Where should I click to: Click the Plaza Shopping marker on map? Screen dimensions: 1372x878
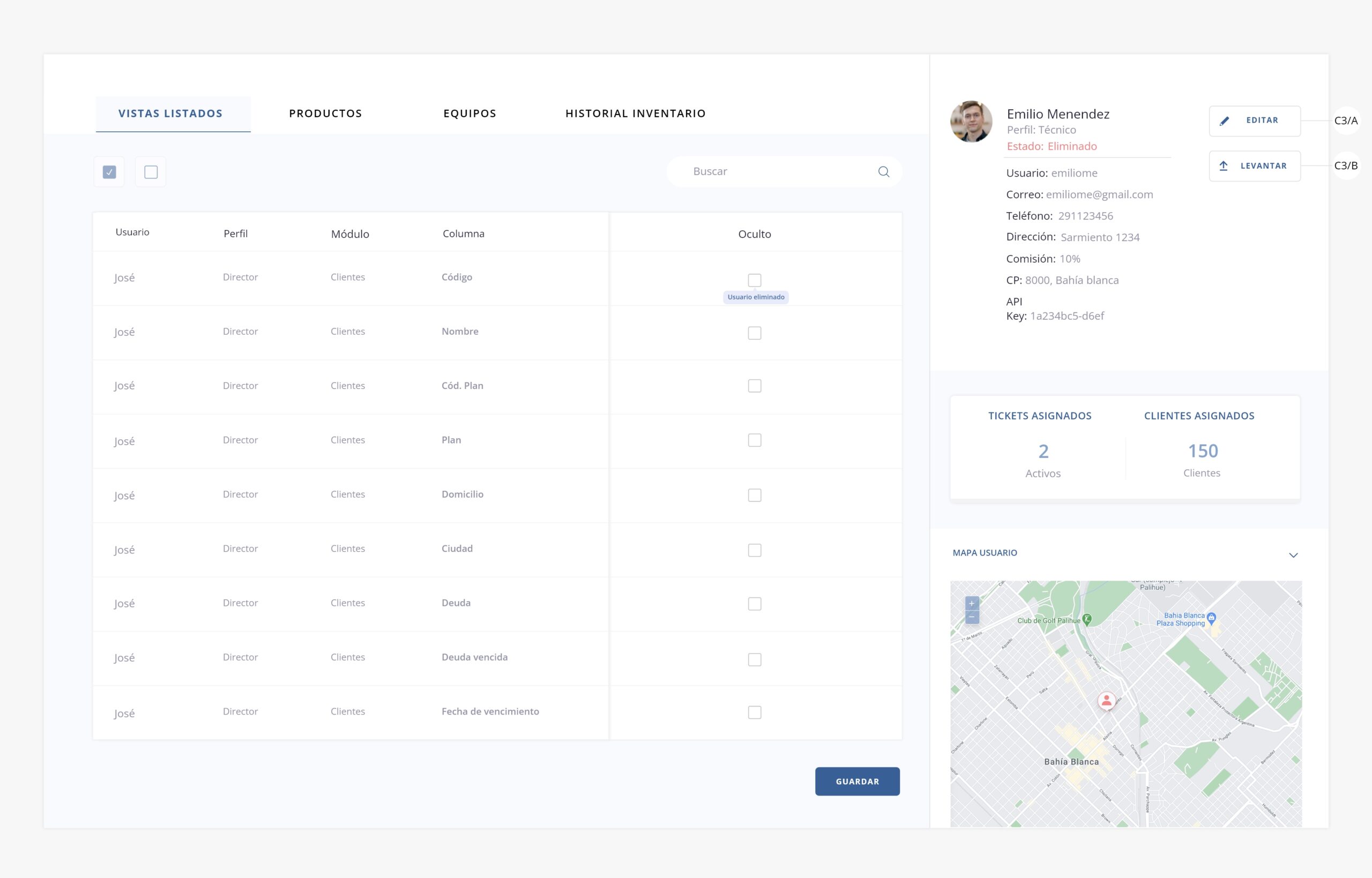pyautogui.click(x=1212, y=618)
